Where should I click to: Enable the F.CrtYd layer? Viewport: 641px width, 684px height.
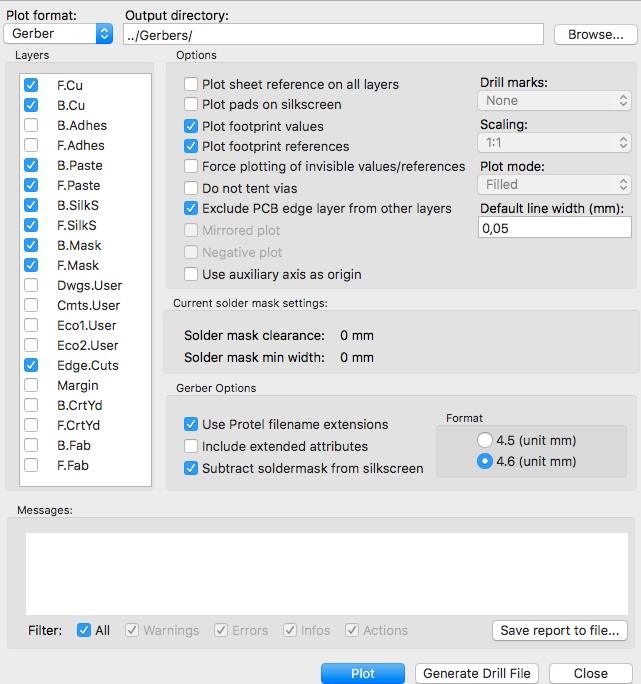coord(31,425)
